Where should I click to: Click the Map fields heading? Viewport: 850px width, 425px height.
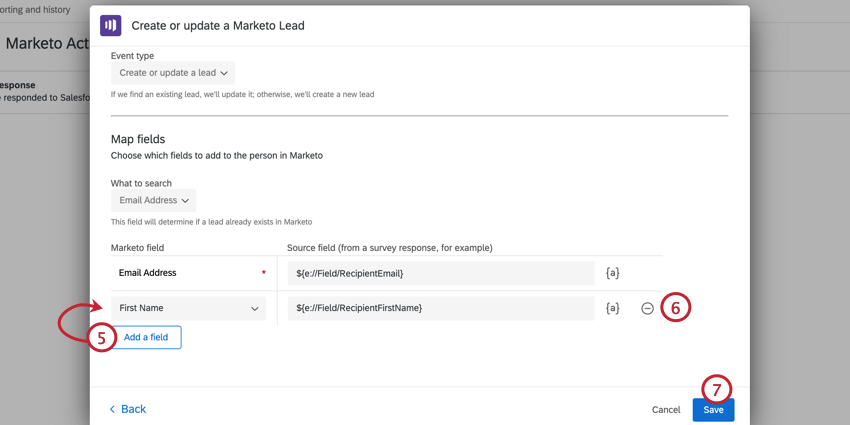(138, 139)
